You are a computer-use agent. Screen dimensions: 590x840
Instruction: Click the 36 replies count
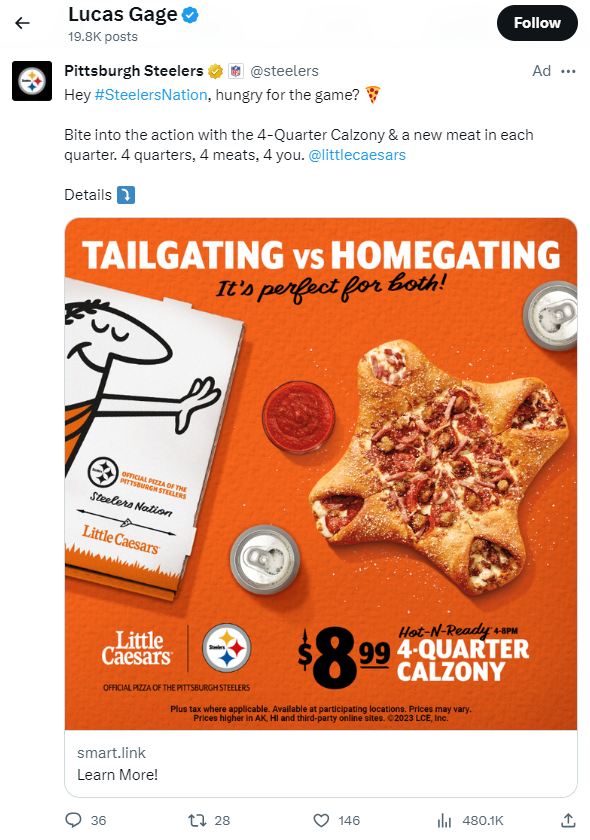(96, 820)
